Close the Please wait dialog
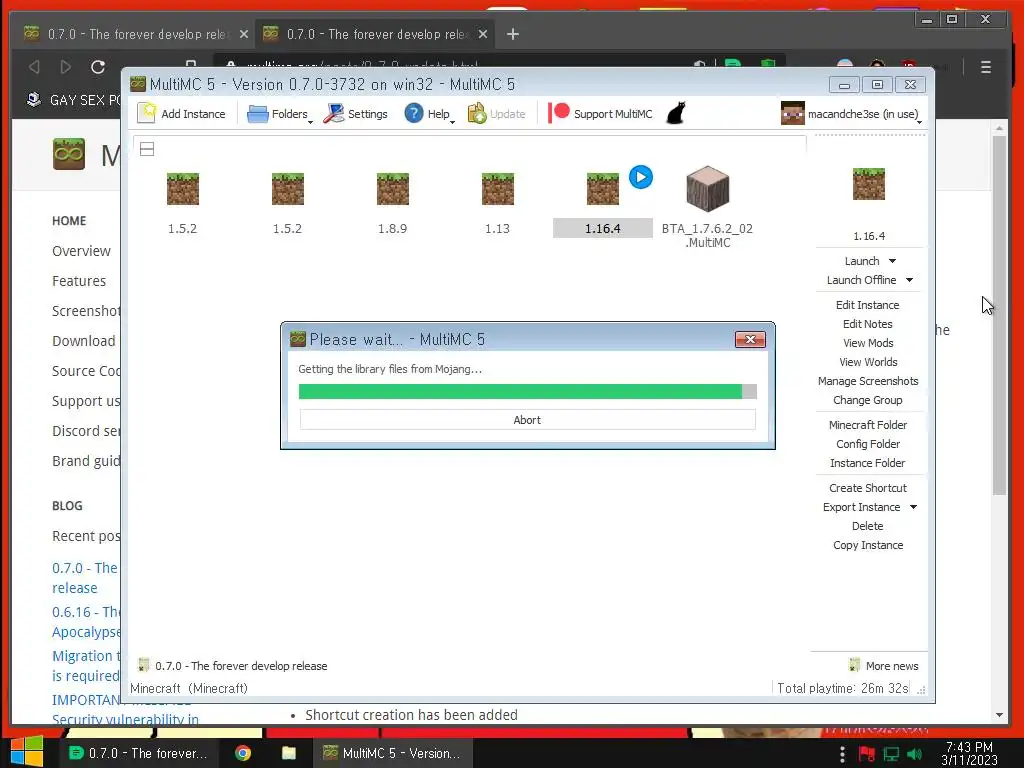The height and width of the screenshot is (768, 1024). coord(750,339)
